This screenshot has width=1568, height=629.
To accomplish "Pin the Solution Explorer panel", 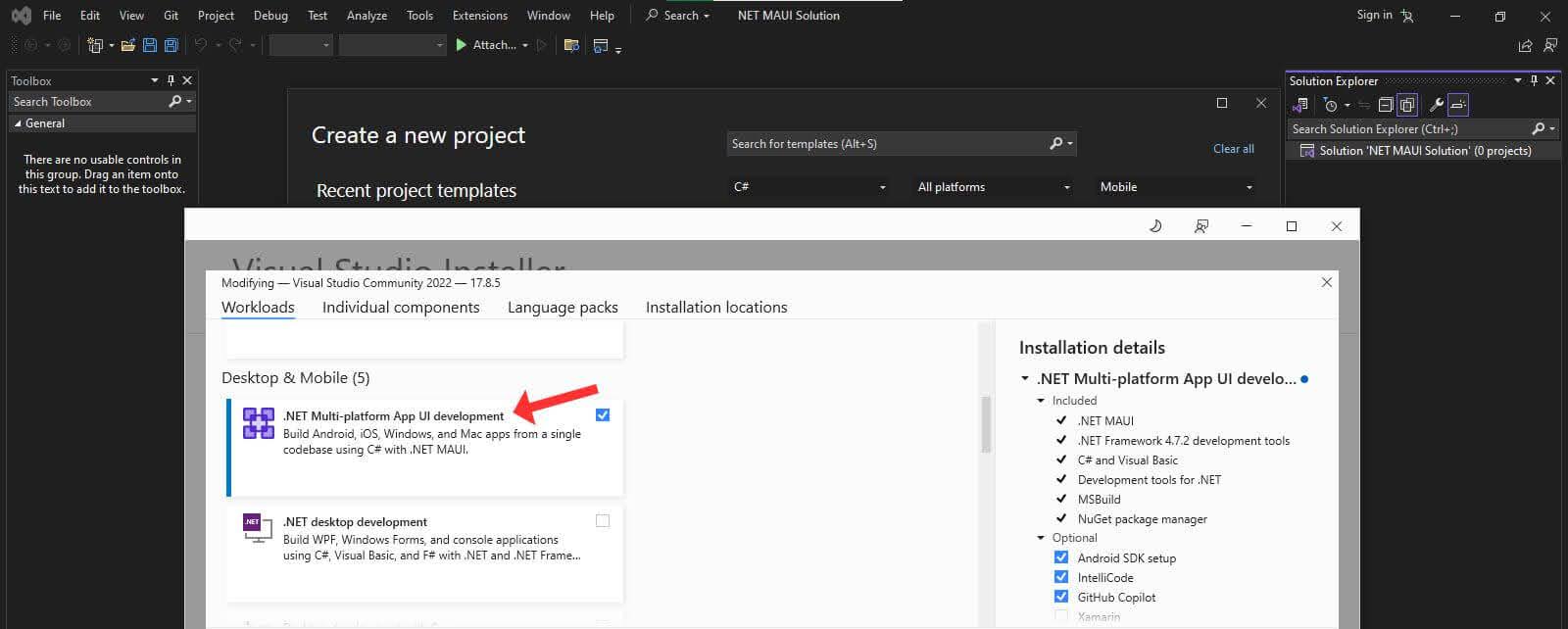I will pos(1534,80).
